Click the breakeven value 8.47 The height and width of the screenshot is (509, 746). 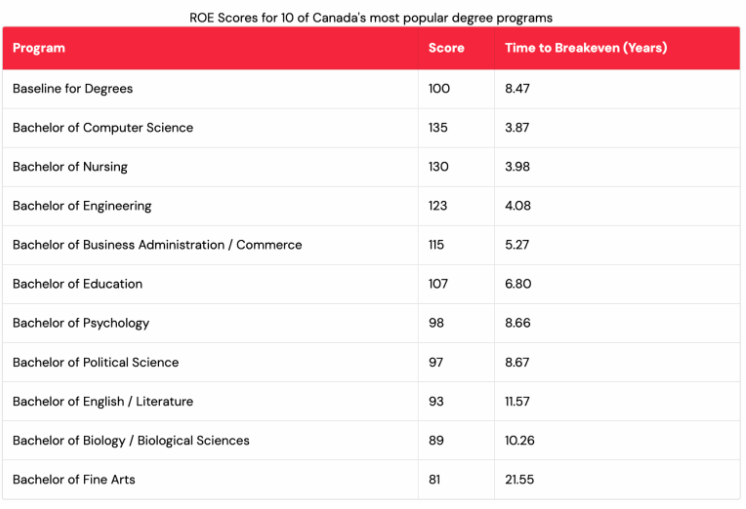click(x=517, y=89)
